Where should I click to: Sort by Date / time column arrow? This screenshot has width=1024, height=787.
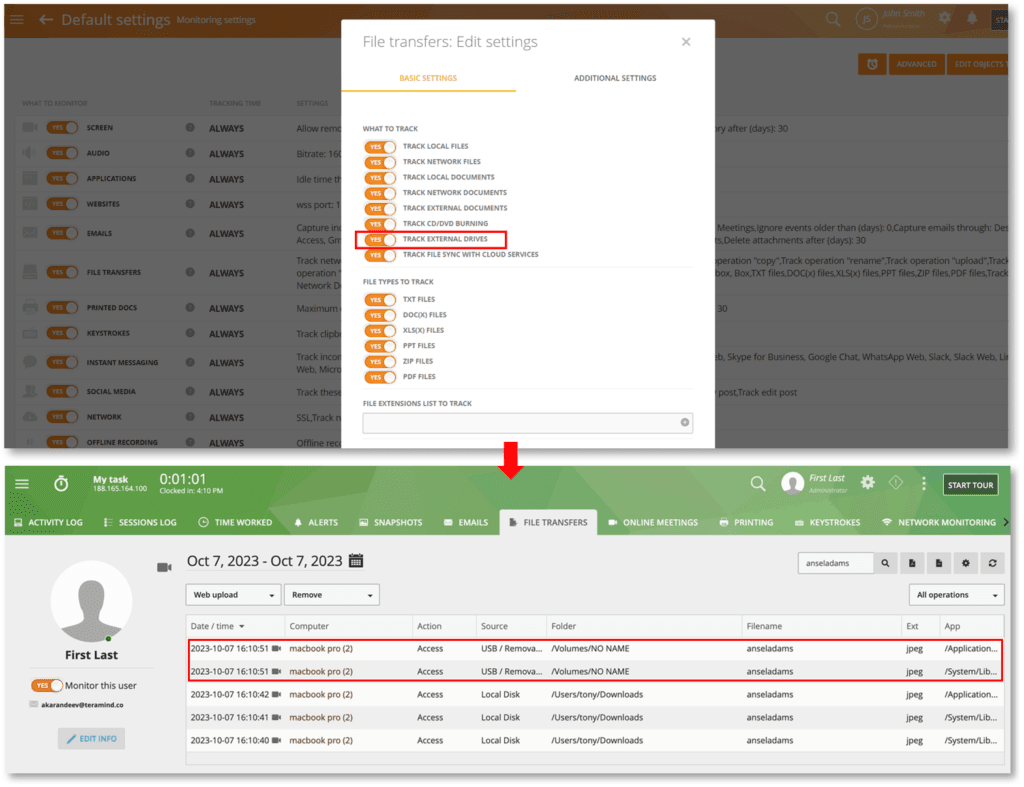point(242,626)
